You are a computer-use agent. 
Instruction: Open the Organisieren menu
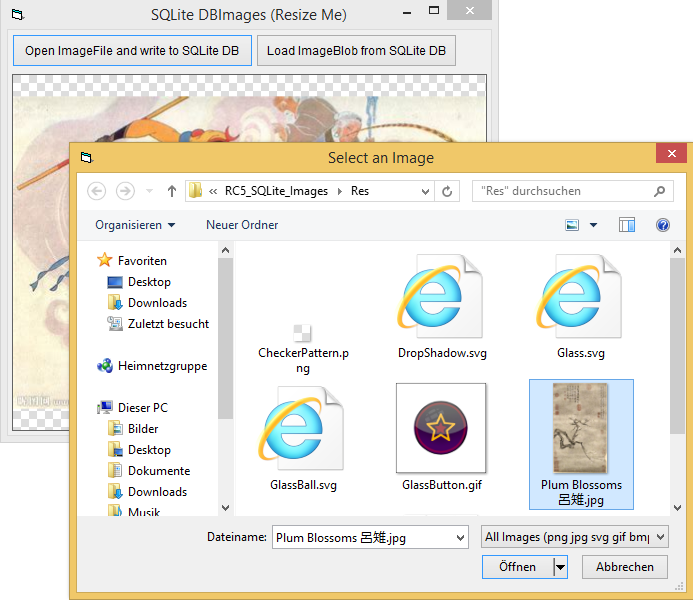[x=135, y=225]
